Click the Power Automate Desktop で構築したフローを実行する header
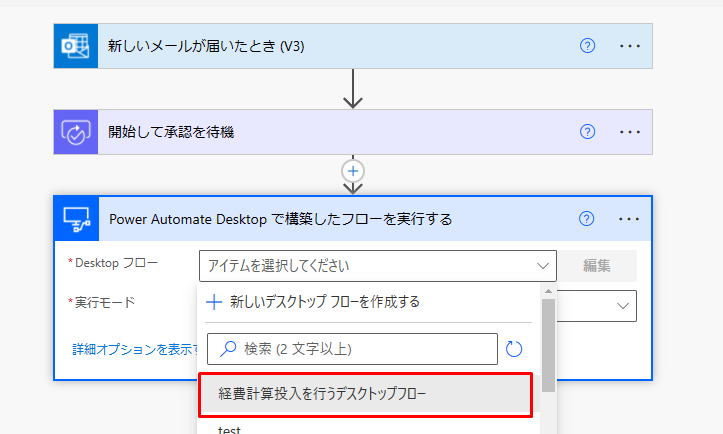The width and height of the screenshot is (723, 434). point(353,219)
